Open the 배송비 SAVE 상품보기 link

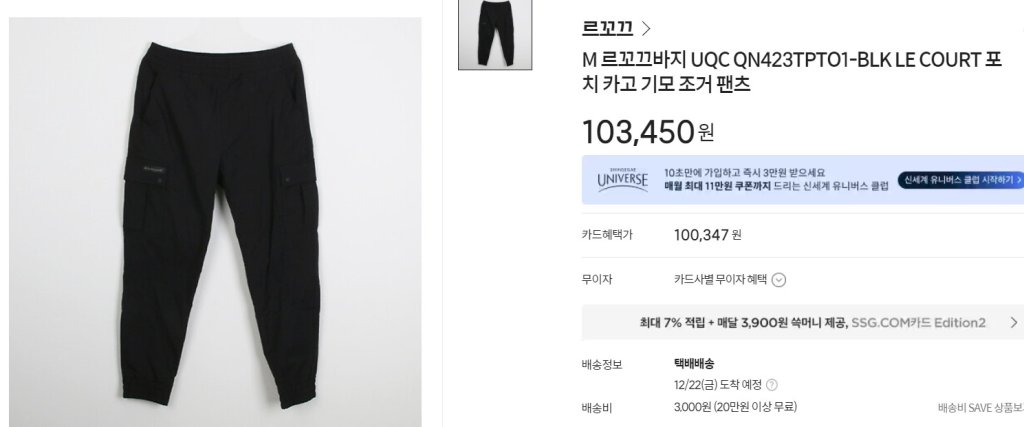coord(981,408)
